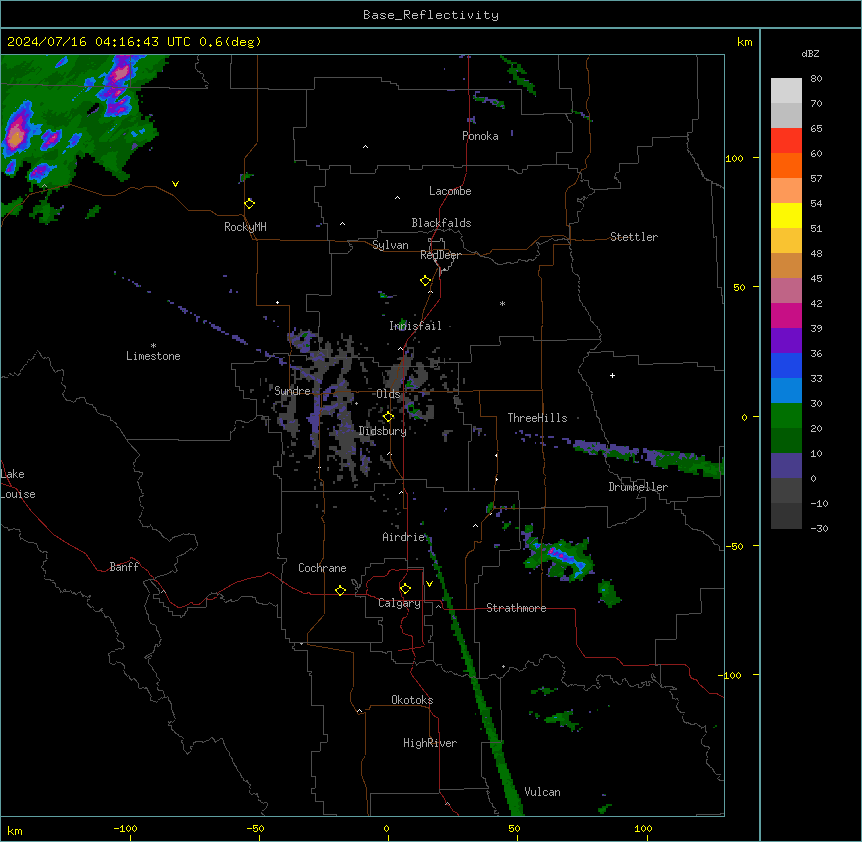862x842 pixels.
Task: Click the Airdrie label
Action: (x=404, y=537)
